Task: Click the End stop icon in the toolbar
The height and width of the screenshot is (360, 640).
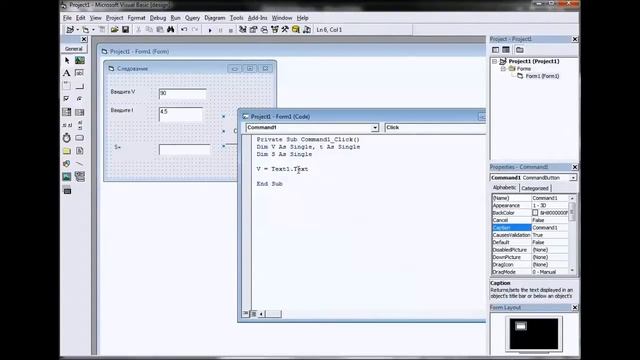Action: pos(231,30)
